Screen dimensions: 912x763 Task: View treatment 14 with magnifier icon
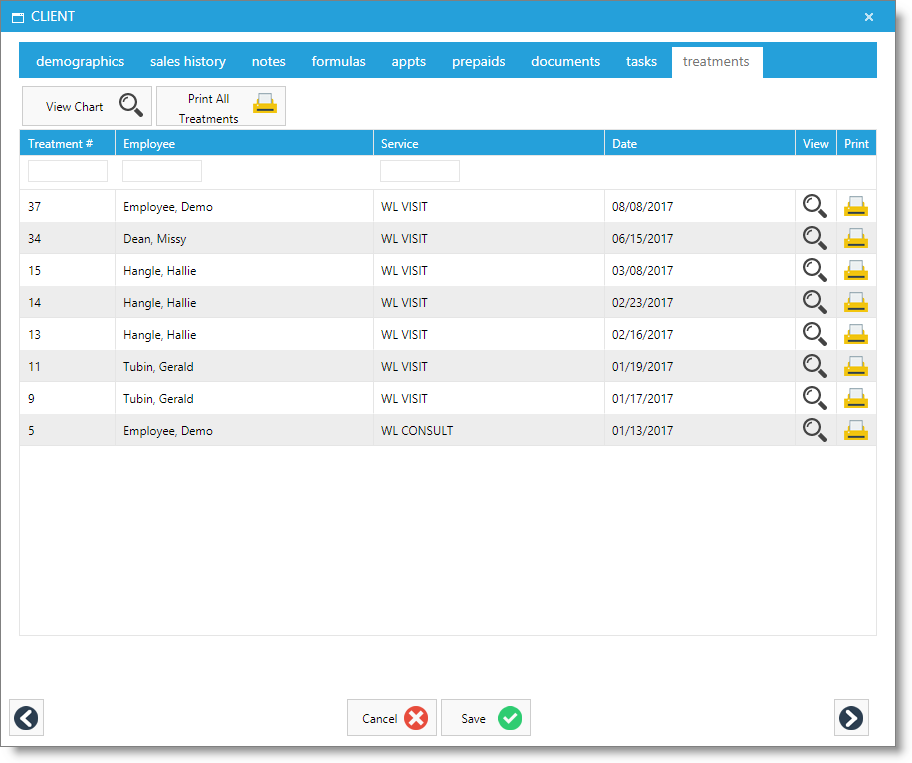[x=815, y=302]
